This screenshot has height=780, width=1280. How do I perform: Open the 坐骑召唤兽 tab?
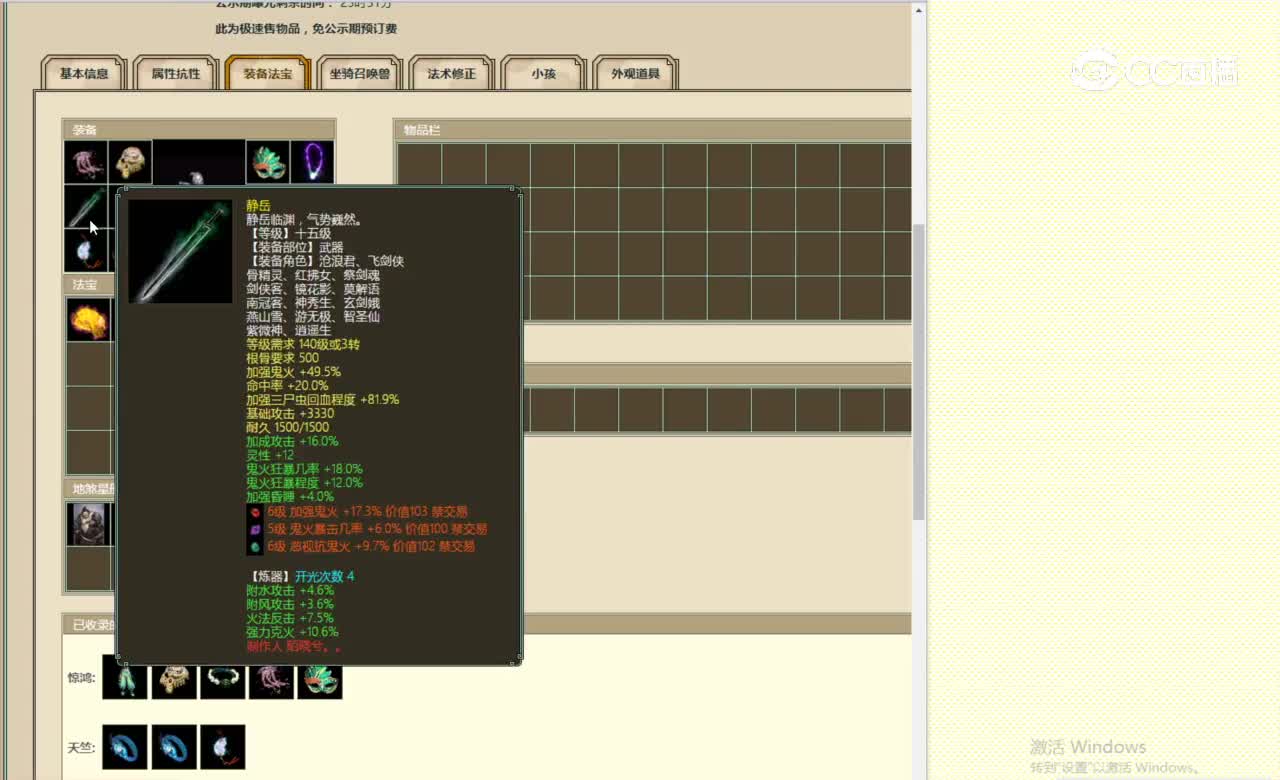360,73
